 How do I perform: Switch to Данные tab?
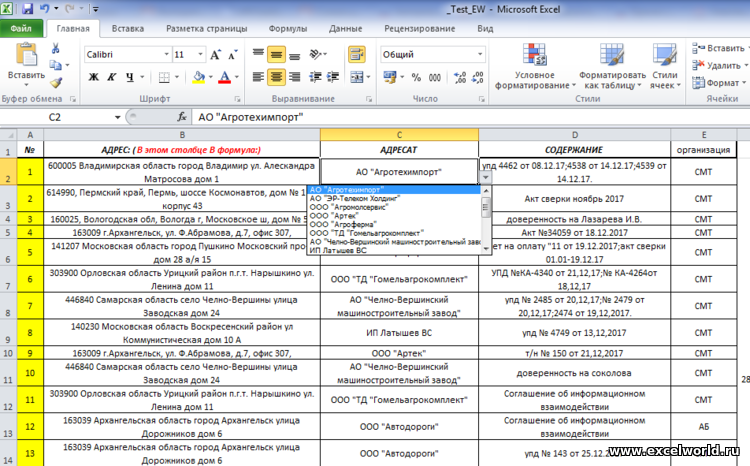pos(345,29)
